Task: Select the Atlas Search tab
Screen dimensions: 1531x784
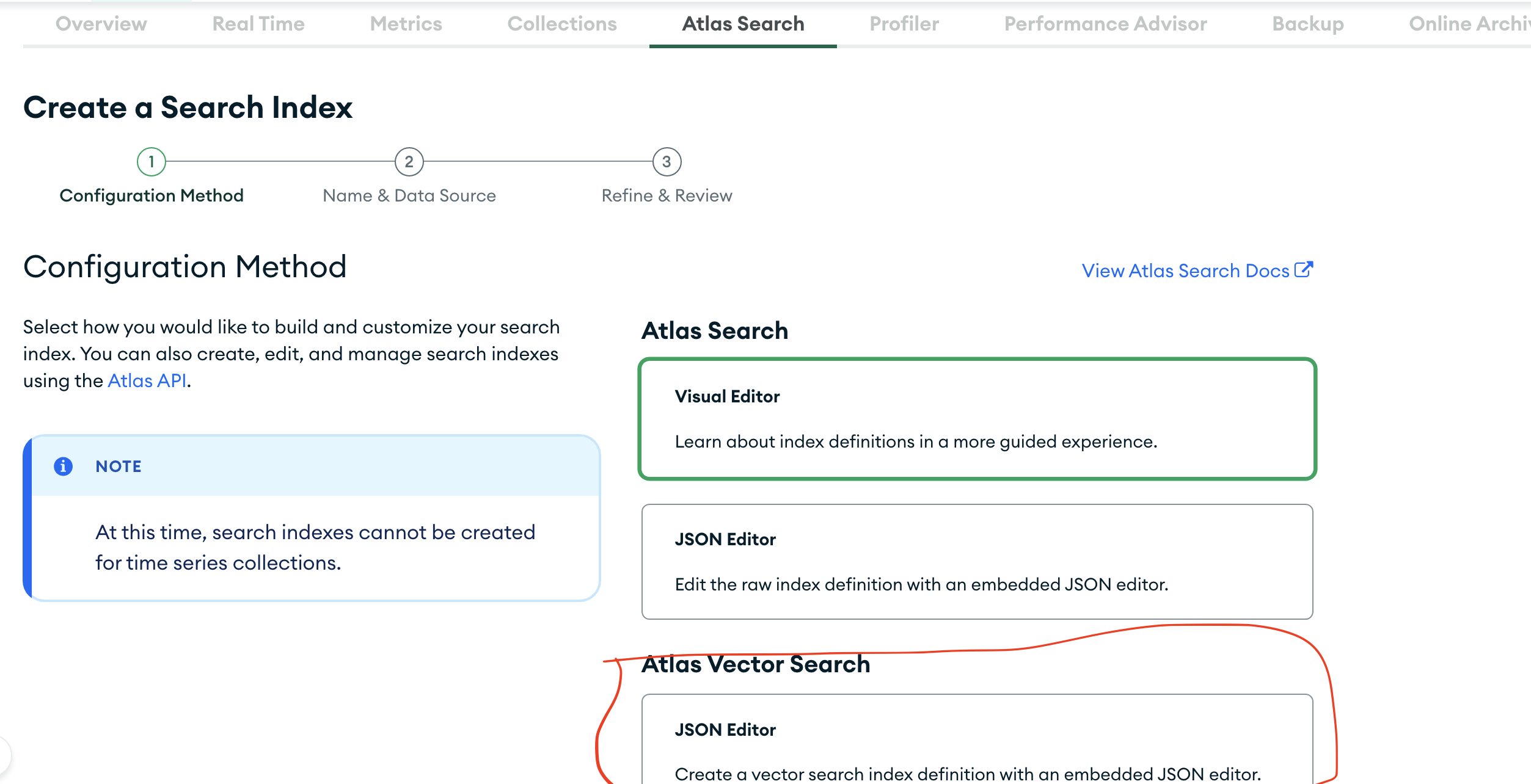Action: [x=743, y=24]
